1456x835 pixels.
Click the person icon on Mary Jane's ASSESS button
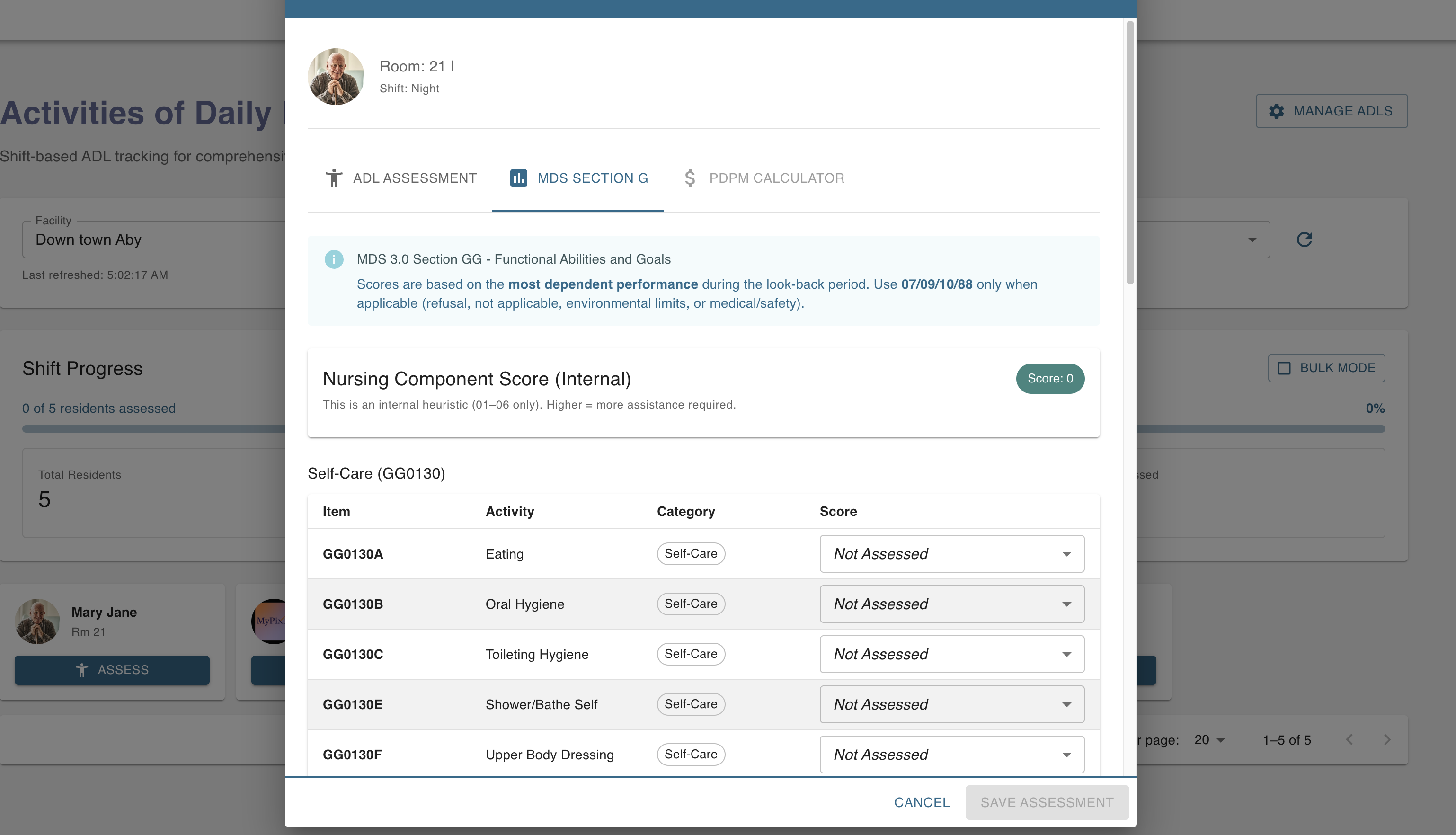pyautogui.click(x=82, y=669)
